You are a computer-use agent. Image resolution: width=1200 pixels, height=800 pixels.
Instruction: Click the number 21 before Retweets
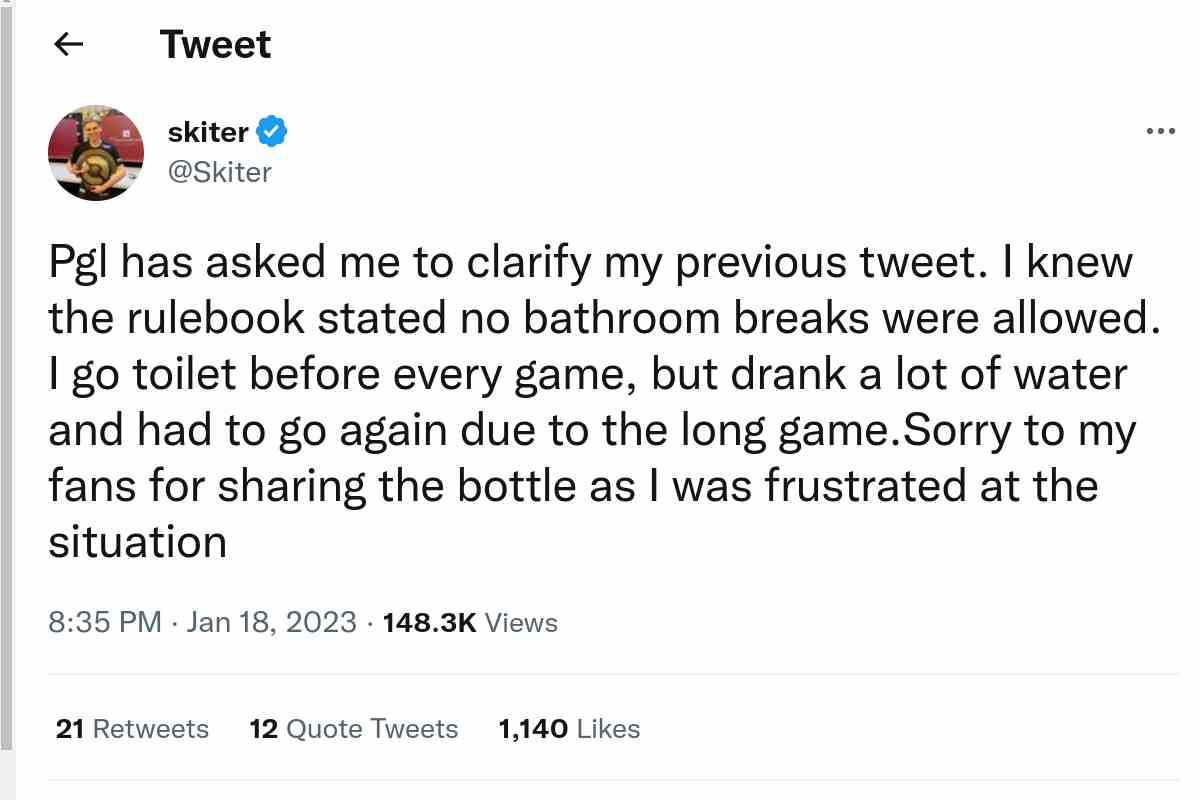pos(69,729)
